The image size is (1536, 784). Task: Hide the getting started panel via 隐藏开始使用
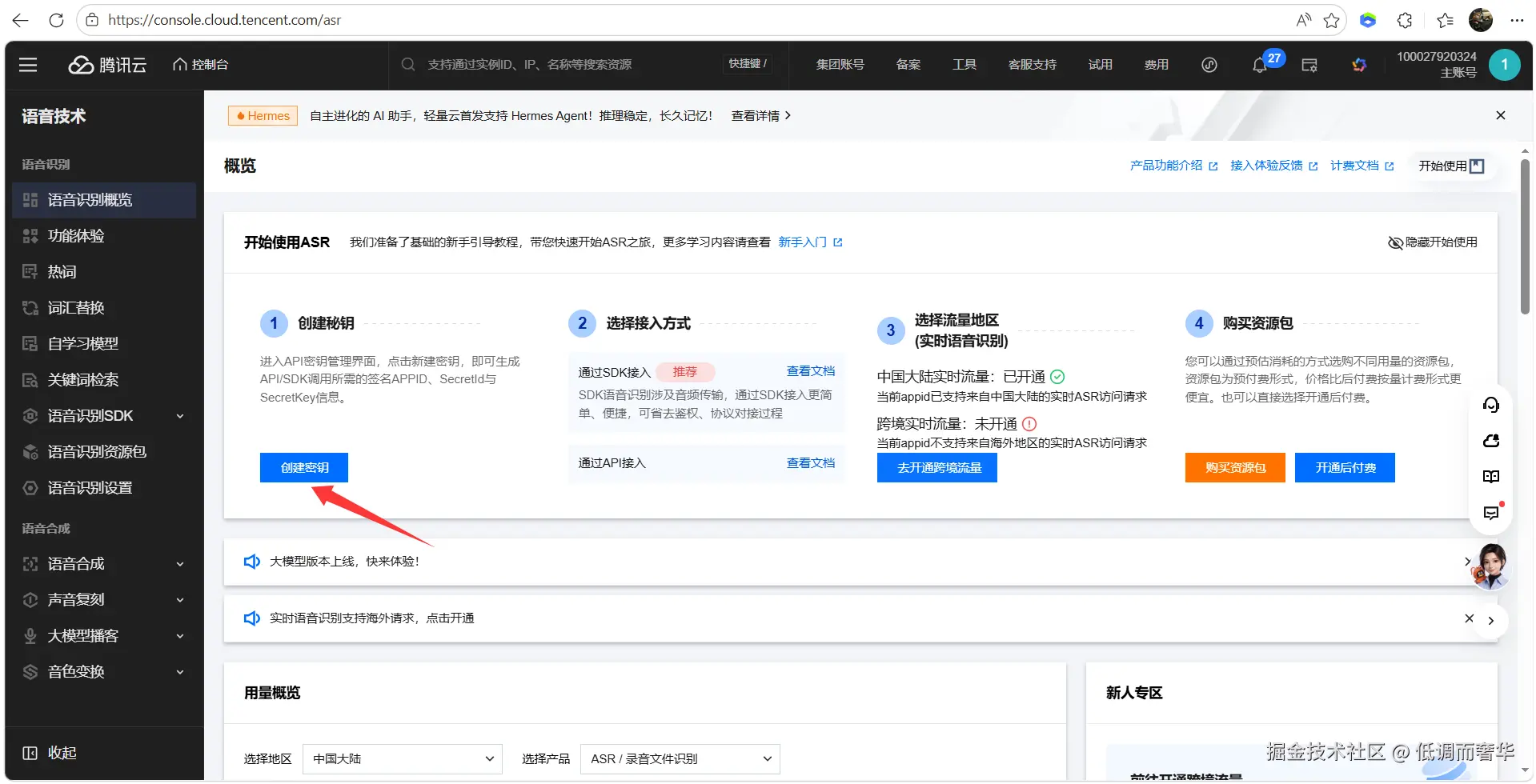click(1433, 242)
